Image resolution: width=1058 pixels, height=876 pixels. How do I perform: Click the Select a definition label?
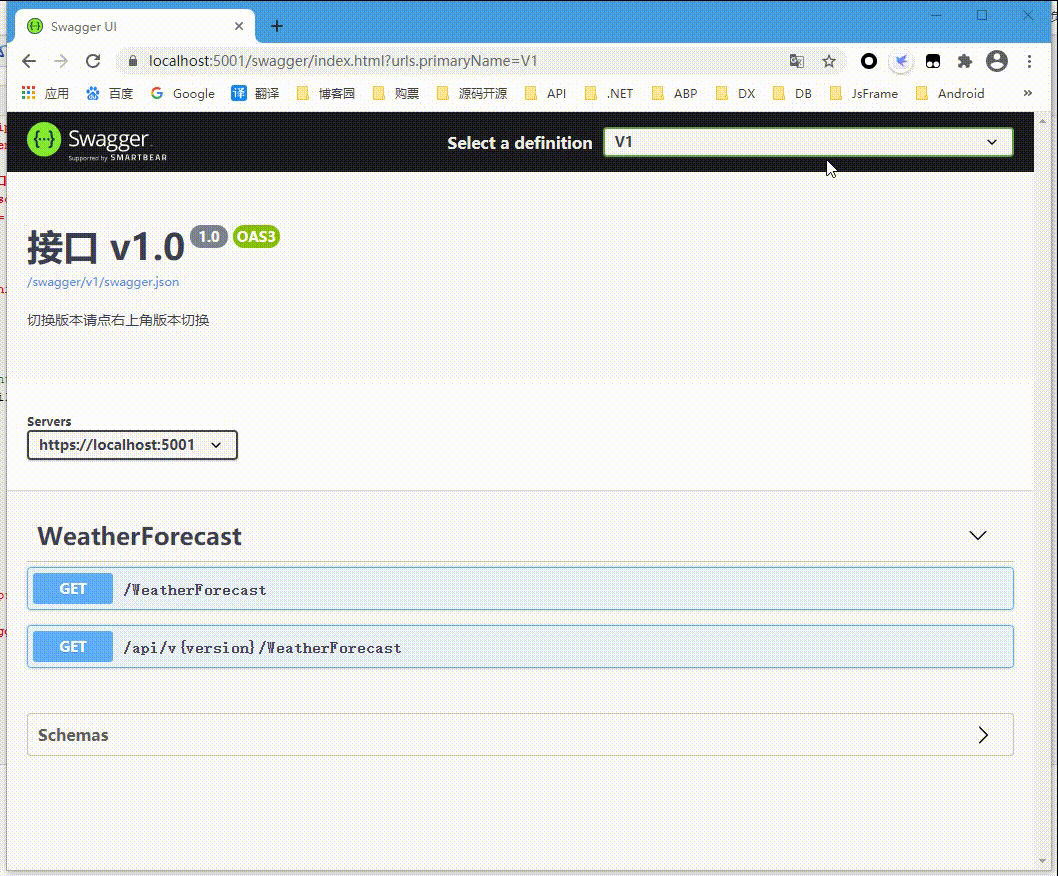pyautogui.click(x=520, y=143)
